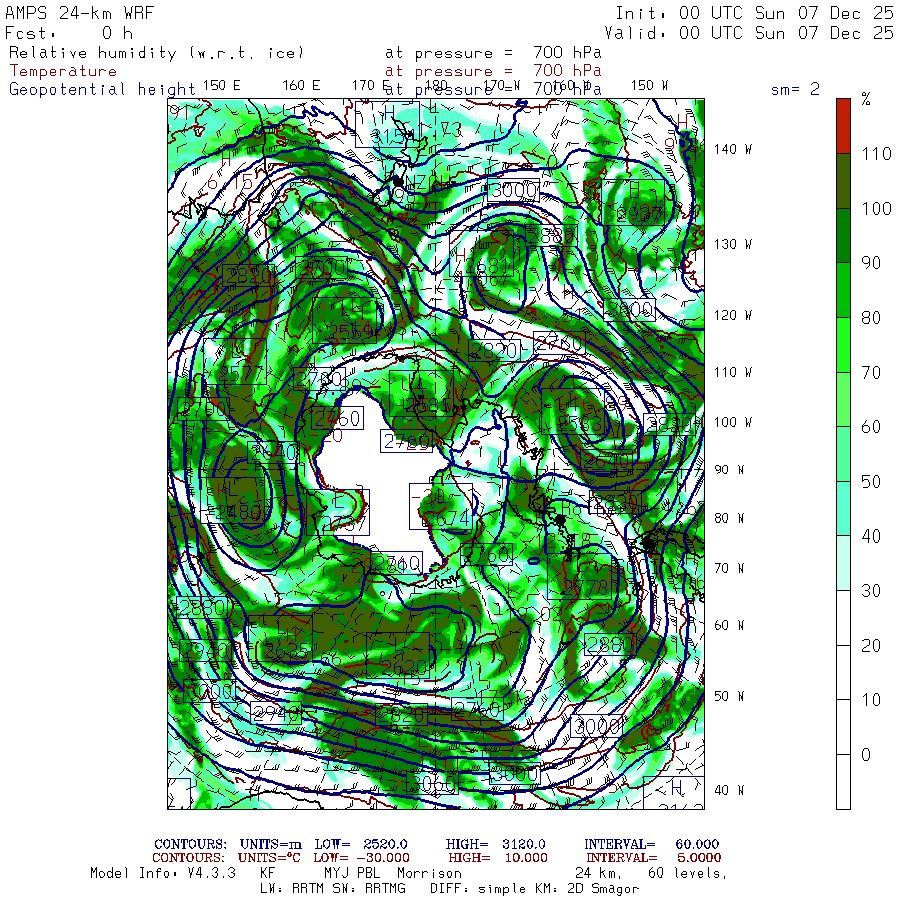The height and width of the screenshot is (900, 900).
Task: Click the white 0-10% colorbar segment
Action: (x=843, y=725)
